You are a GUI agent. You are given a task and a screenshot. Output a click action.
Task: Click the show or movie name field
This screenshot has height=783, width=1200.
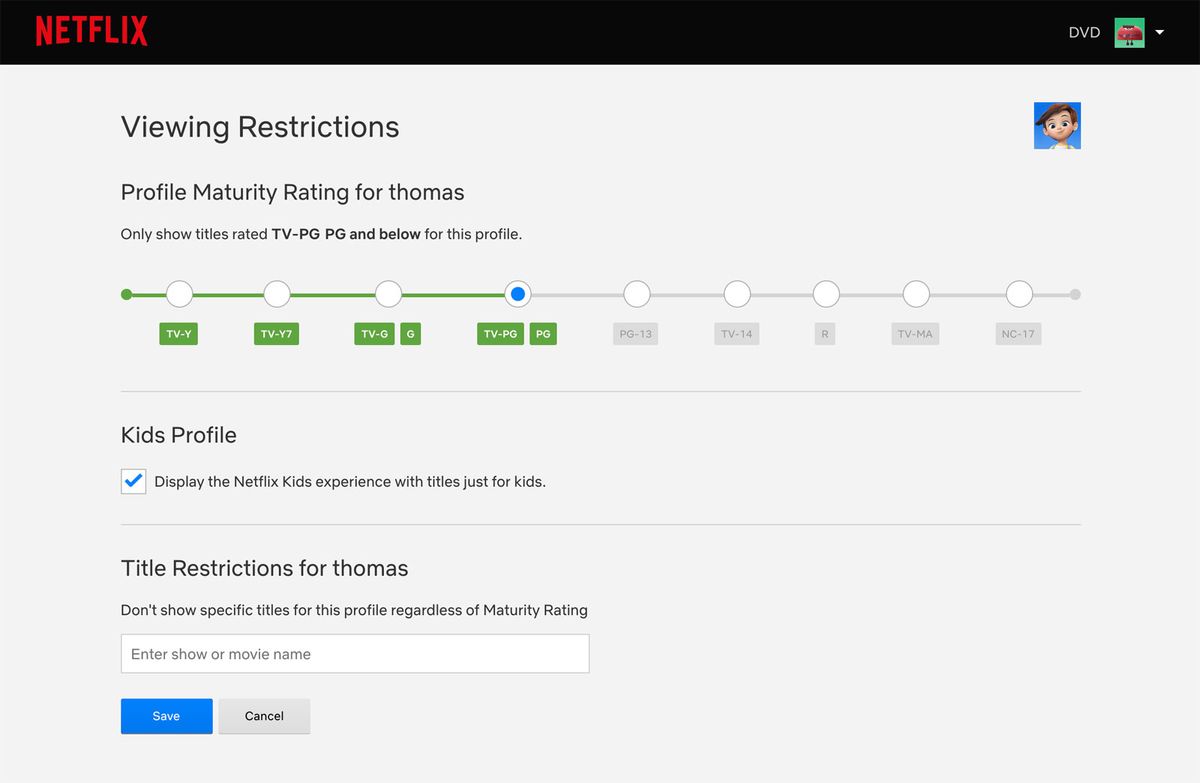point(355,654)
